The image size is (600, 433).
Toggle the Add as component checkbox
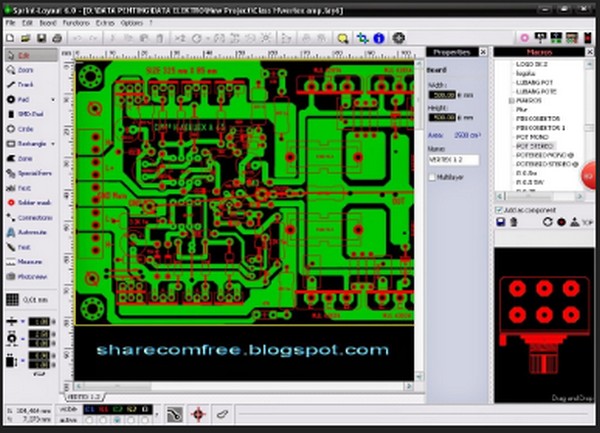click(499, 211)
